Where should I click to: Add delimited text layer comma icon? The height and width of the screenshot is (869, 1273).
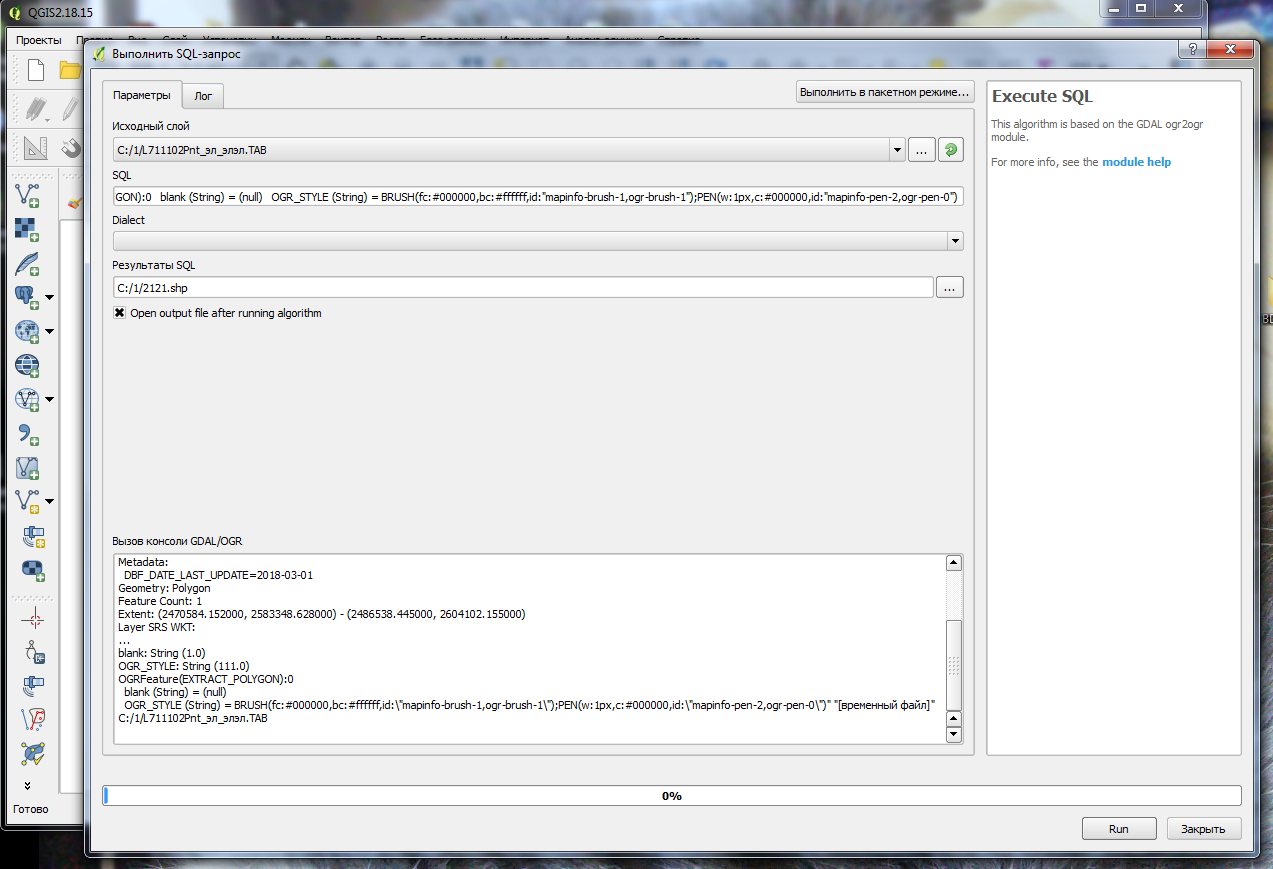(27, 433)
